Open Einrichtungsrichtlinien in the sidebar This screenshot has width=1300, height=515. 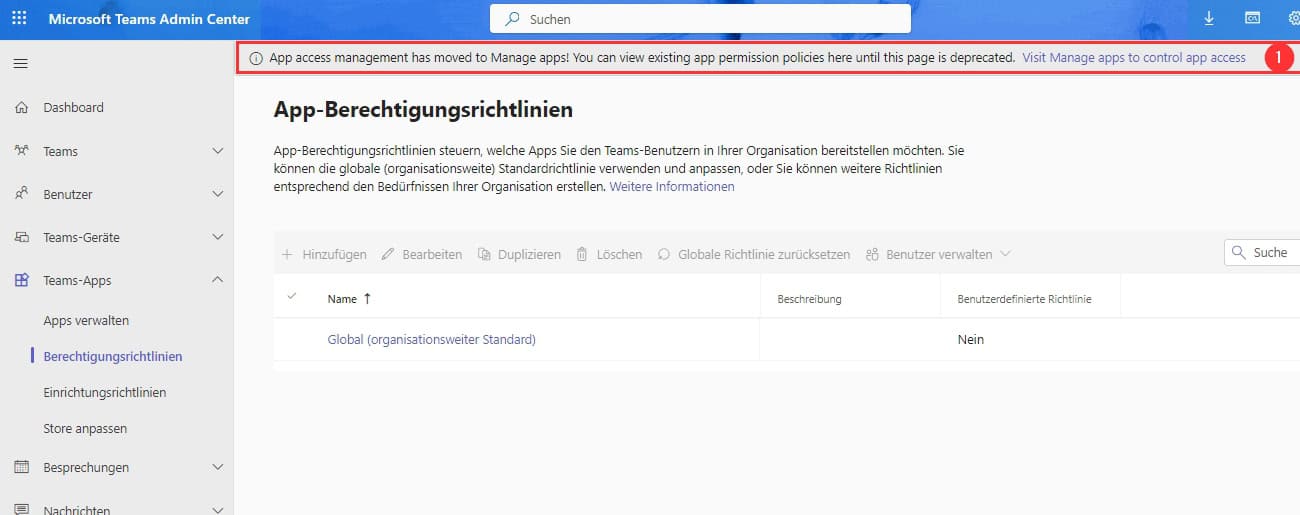(x=105, y=393)
